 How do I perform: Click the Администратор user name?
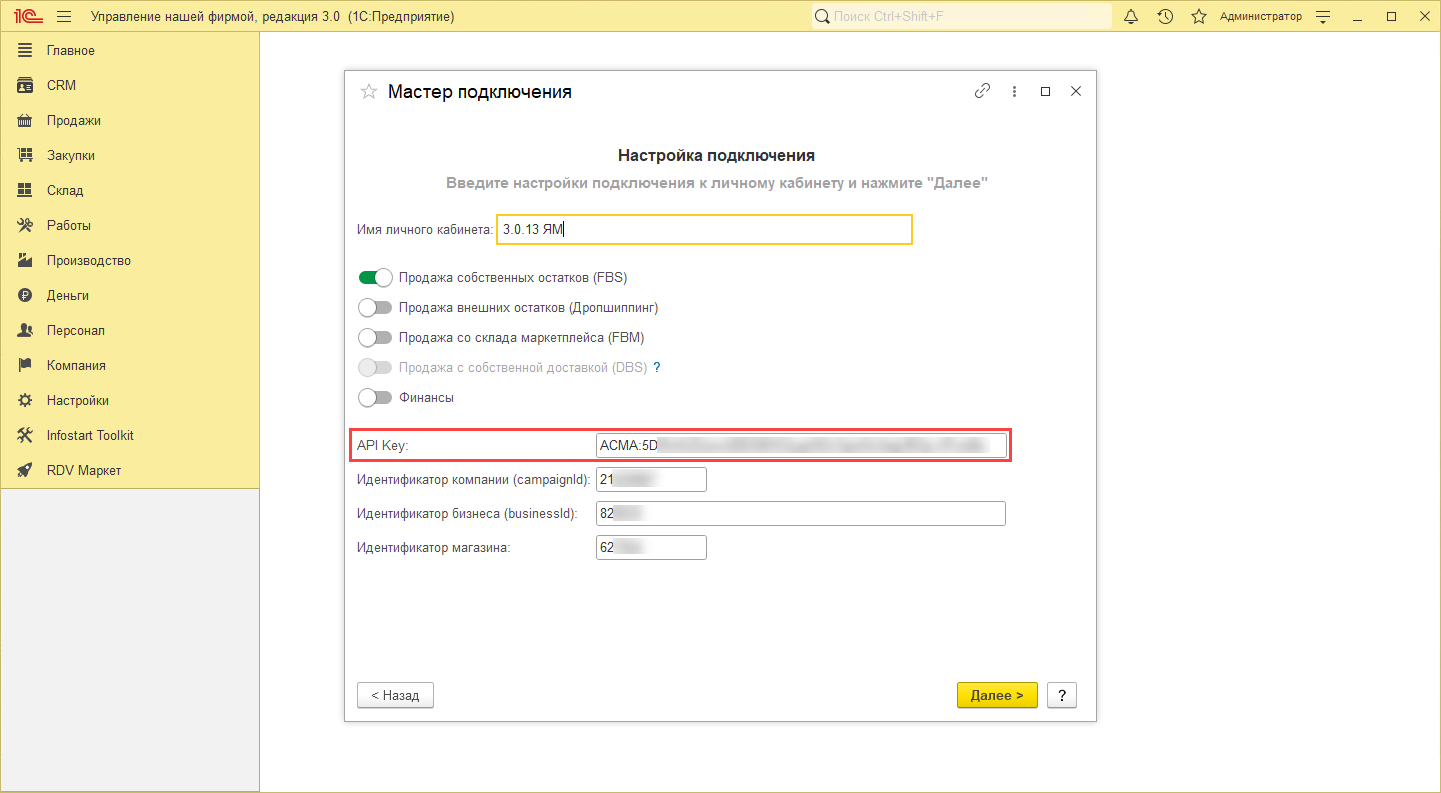1261,17
